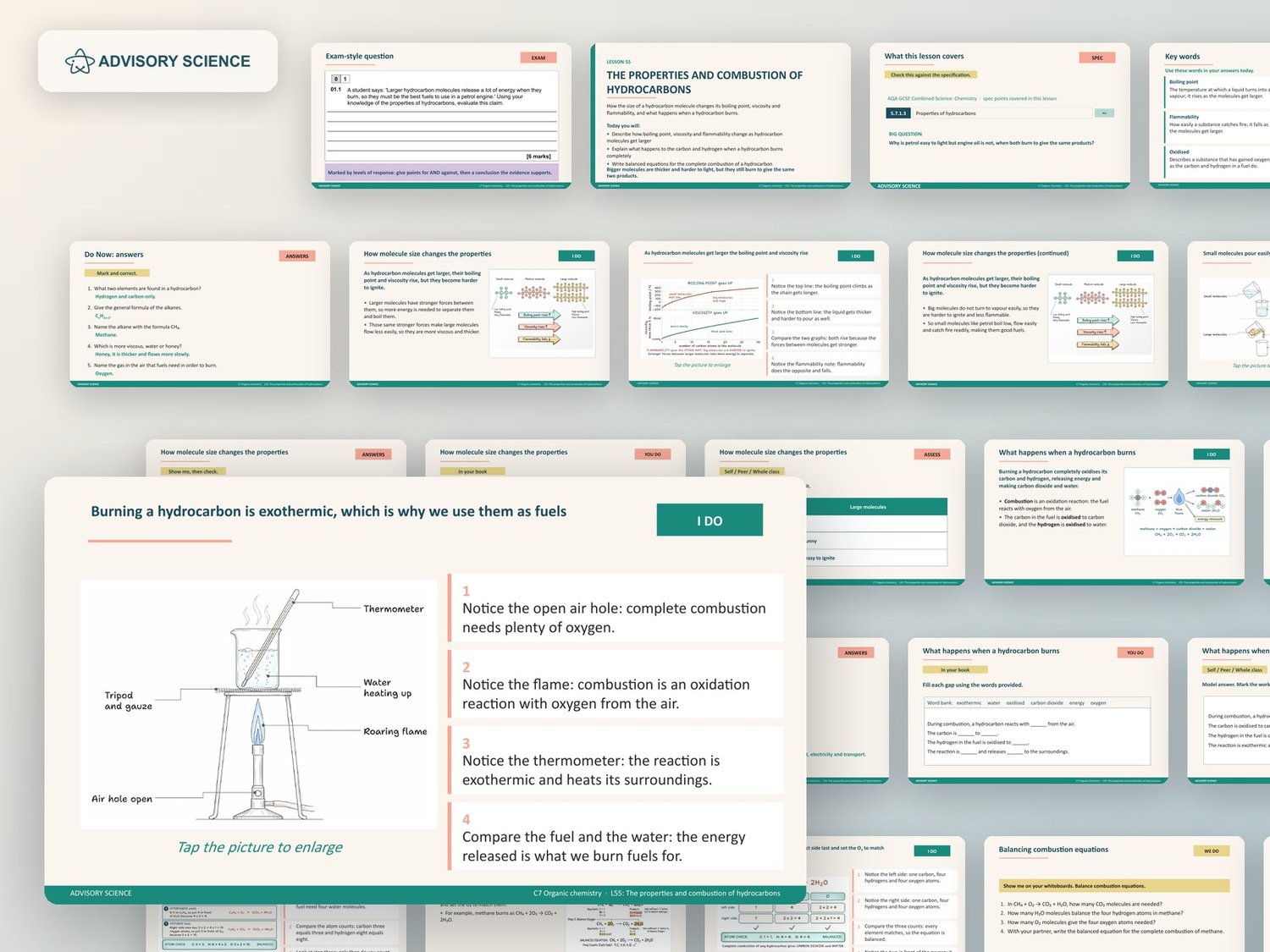Click the Thermometer label in the diagram
This screenshot has height=952, width=1270.
click(394, 608)
